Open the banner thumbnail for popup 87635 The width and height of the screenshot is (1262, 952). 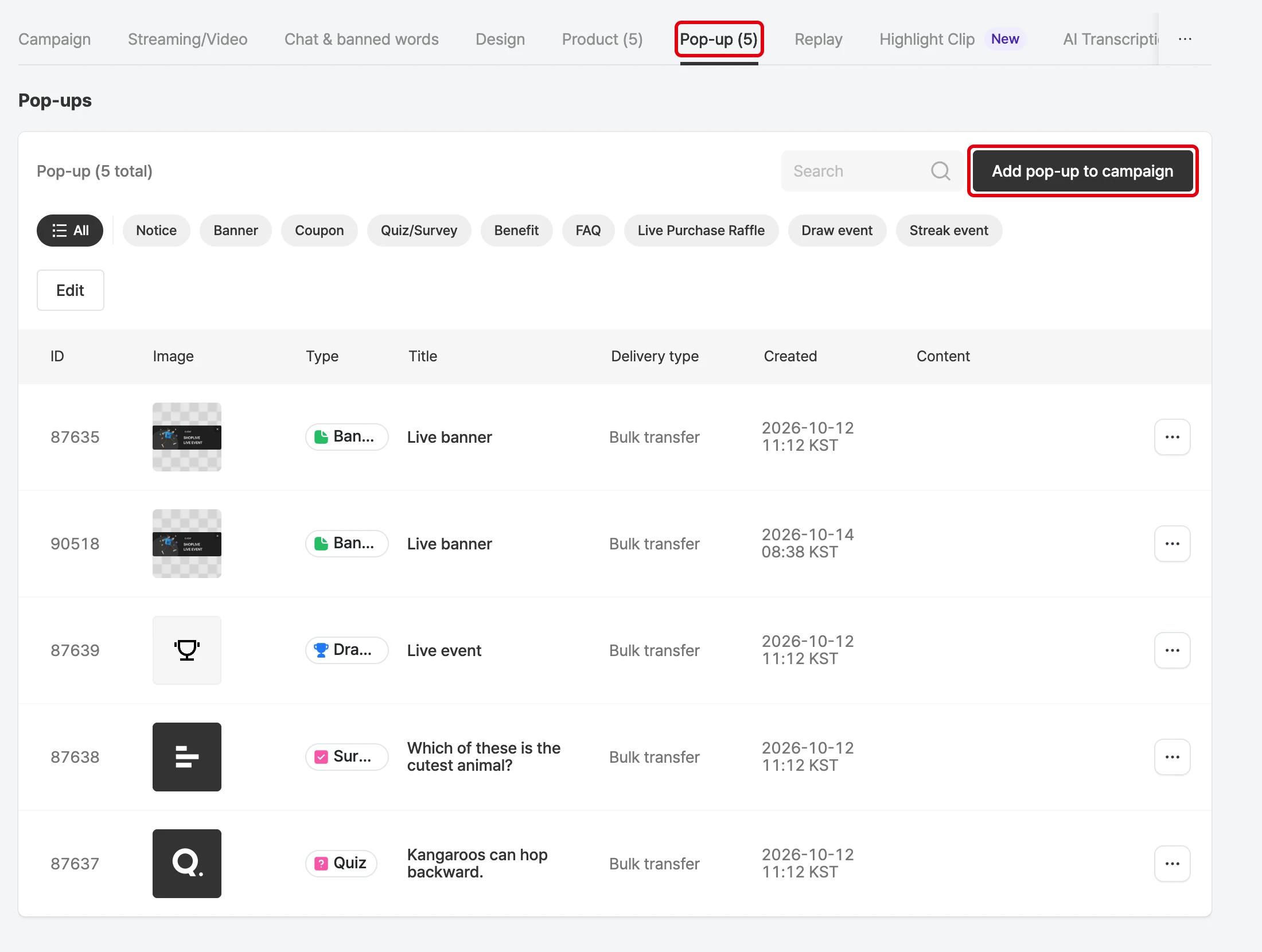tap(187, 437)
